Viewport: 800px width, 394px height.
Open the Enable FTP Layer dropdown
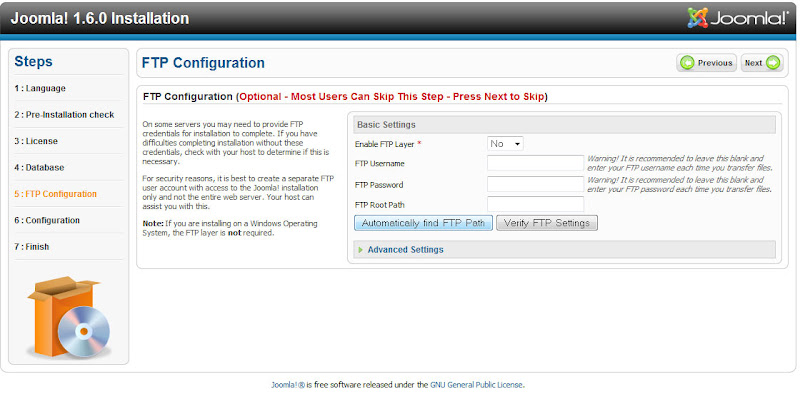point(505,144)
